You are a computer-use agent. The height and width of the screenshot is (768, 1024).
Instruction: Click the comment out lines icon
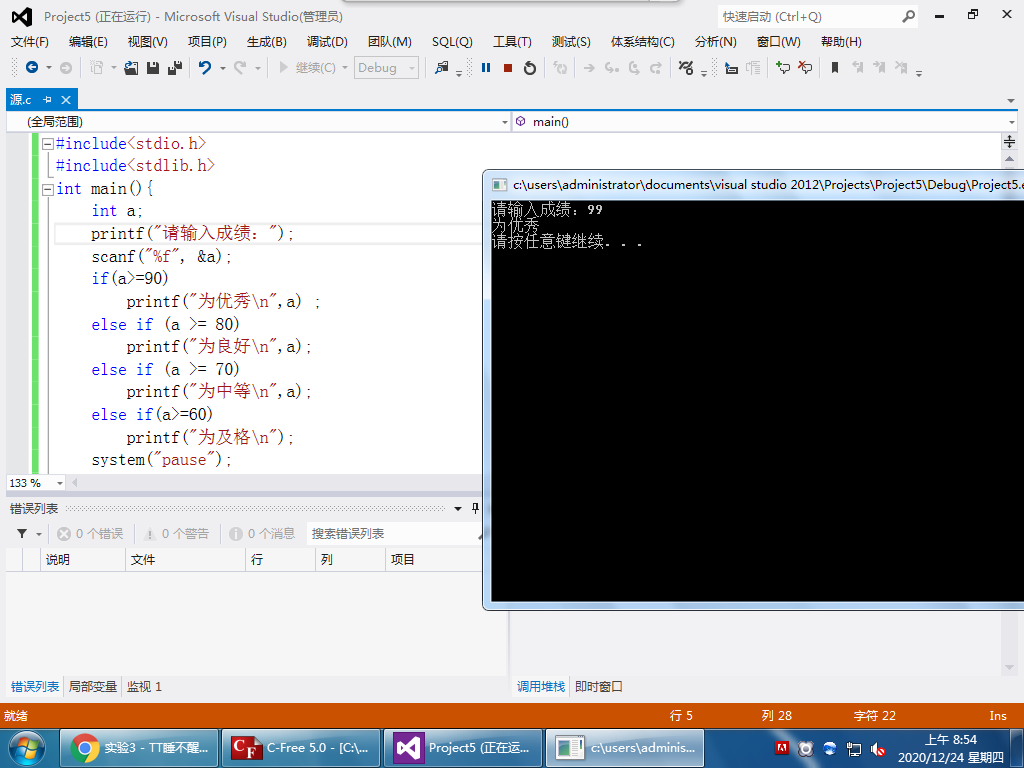tap(782, 67)
